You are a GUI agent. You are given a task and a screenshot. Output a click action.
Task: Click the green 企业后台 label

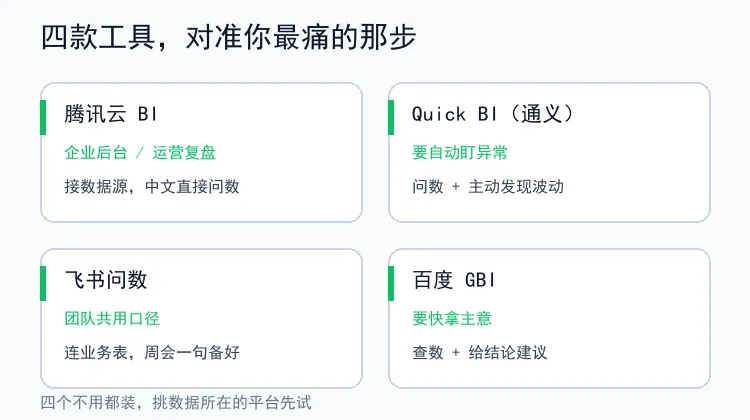(x=96, y=153)
